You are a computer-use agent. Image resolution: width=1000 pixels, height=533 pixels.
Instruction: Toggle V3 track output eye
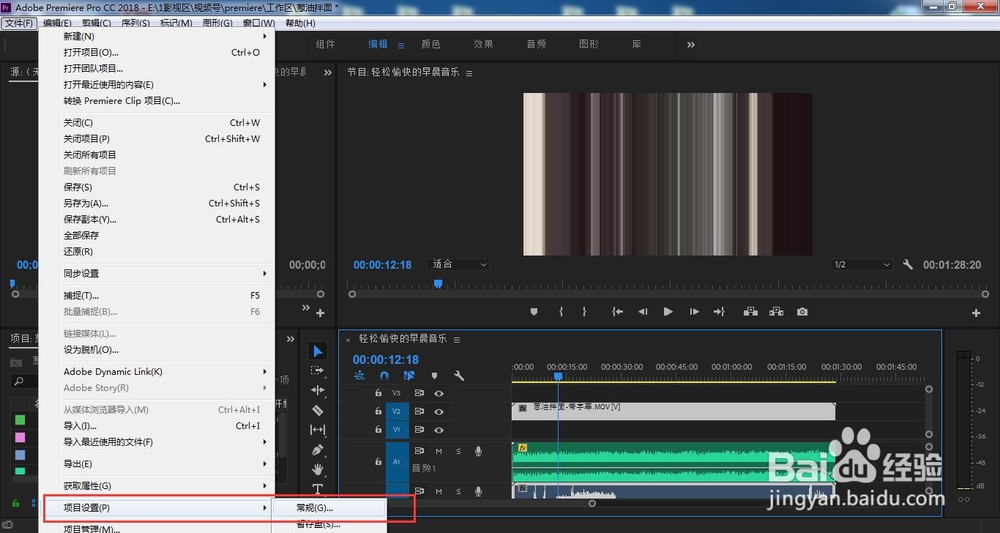click(x=439, y=393)
